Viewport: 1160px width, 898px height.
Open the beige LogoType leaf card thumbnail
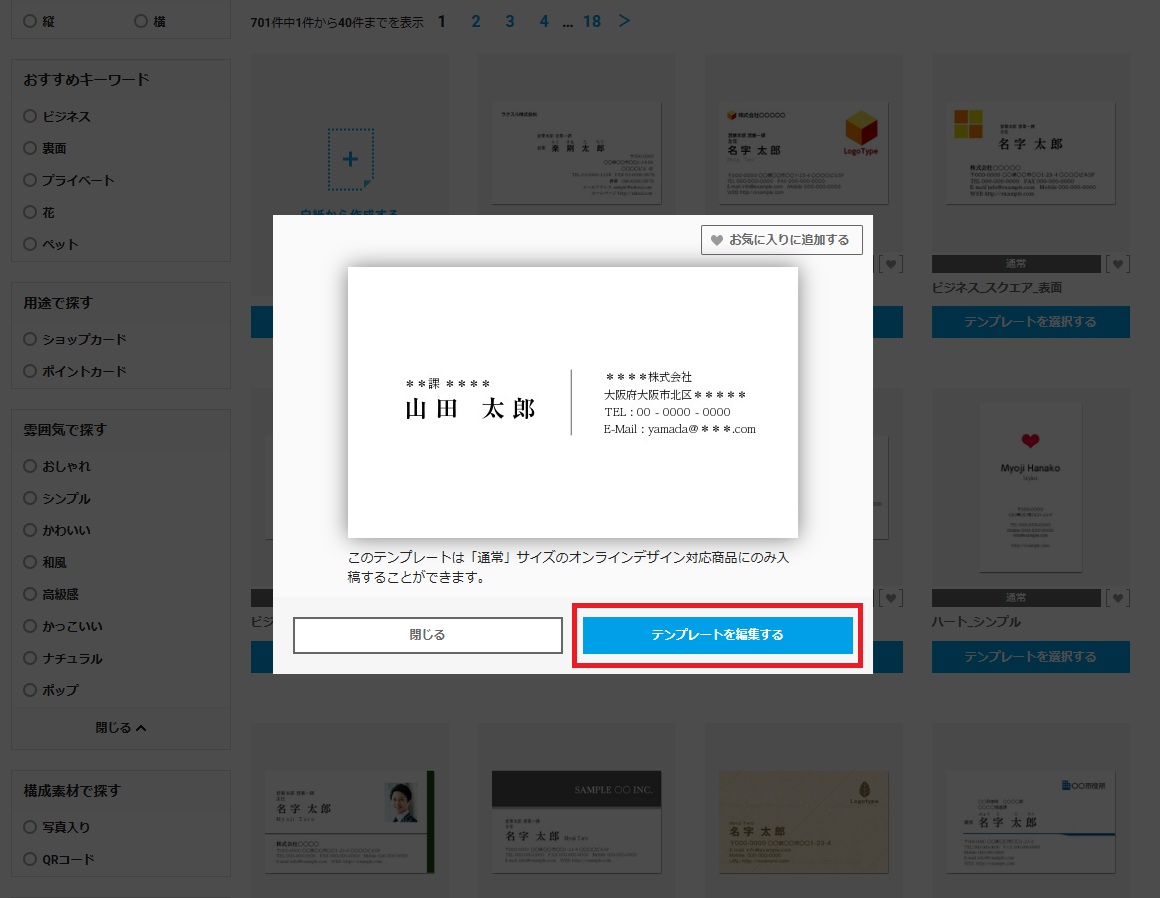pyautogui.click(x=803, y=822)
